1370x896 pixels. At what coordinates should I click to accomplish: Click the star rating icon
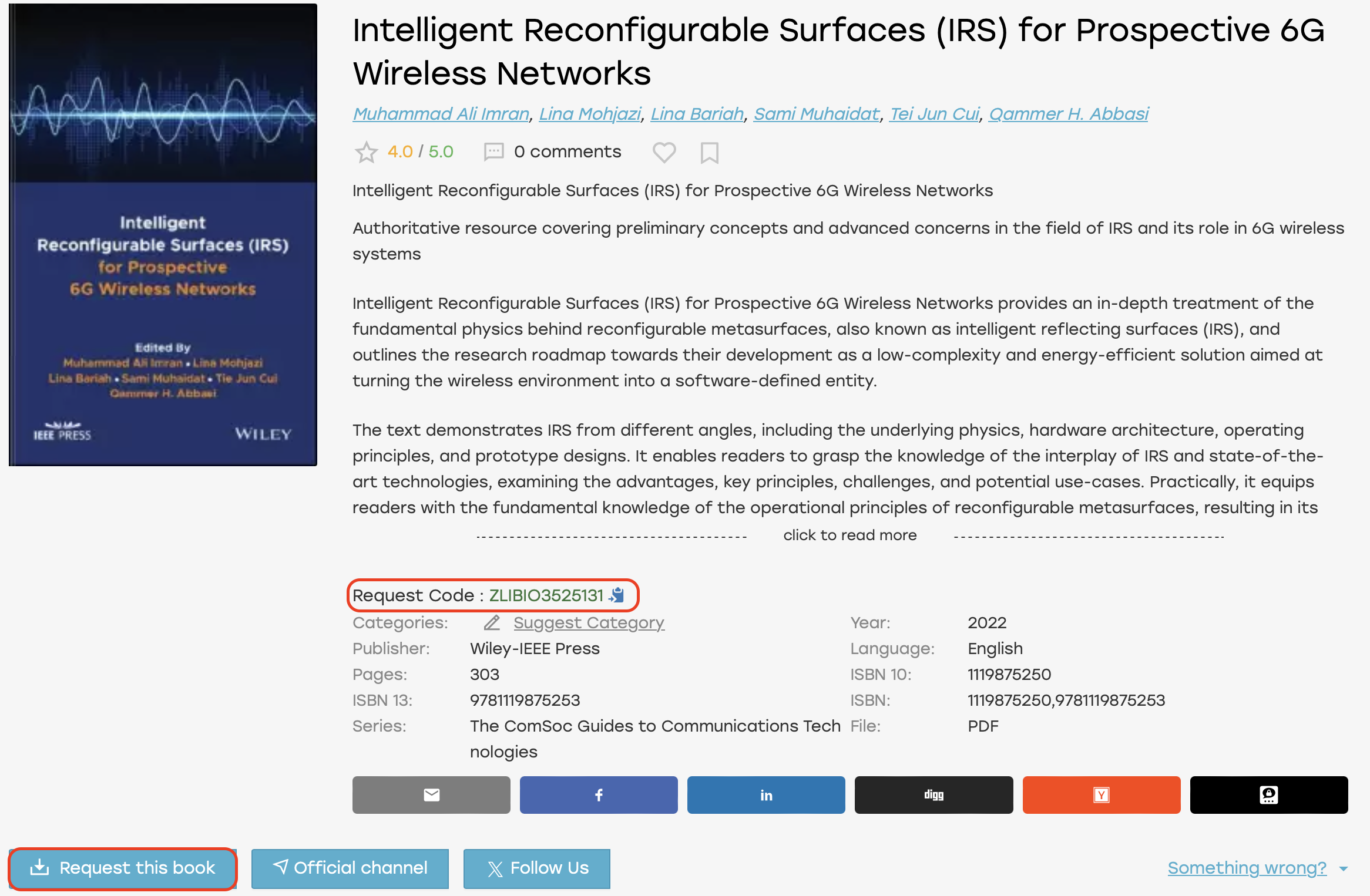click(366, 152)
